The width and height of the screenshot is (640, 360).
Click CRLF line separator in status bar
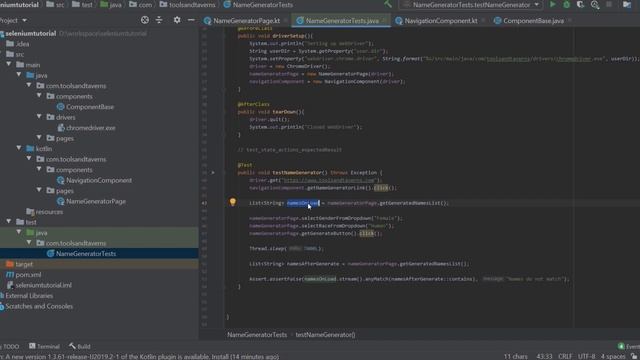(565, 356)
